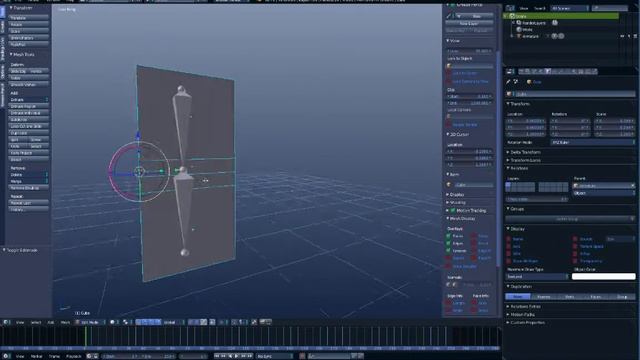The width and height of the screenshot is (640, 360).
Task: Click Subdivide button in tool shelf
Action: 29,120
